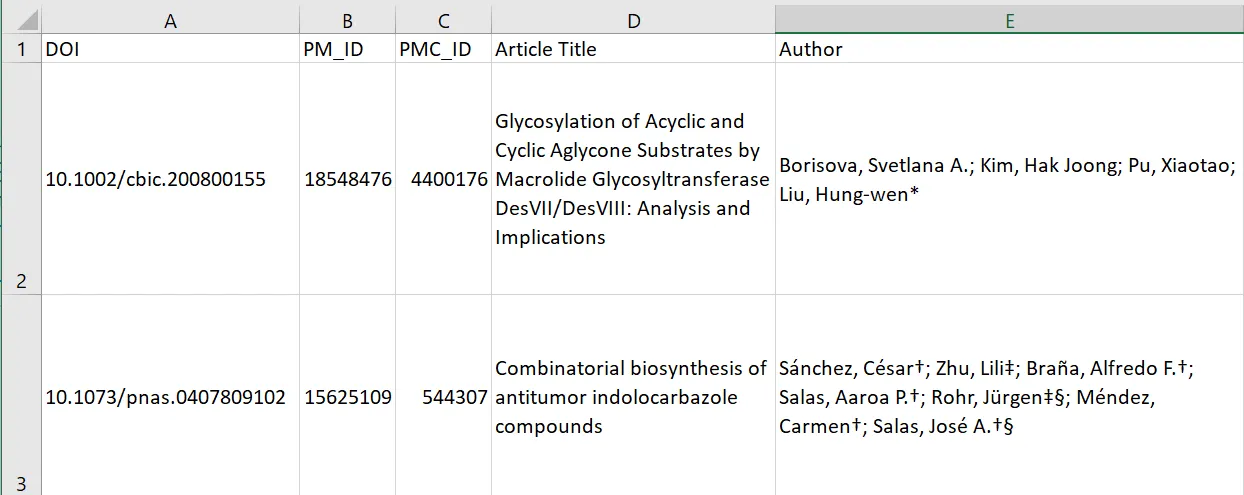Select column A header
The image size is (1244, 495).
coord(170,21)
